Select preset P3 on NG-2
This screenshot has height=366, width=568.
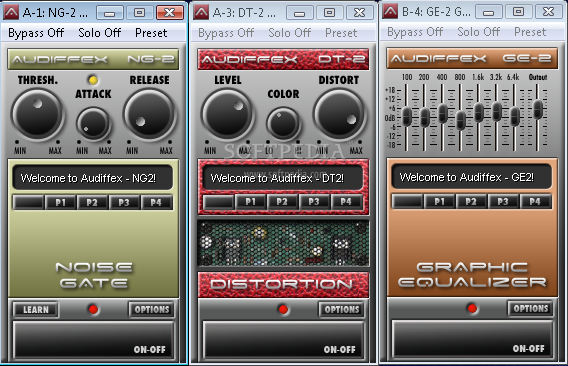click(124, 202)
